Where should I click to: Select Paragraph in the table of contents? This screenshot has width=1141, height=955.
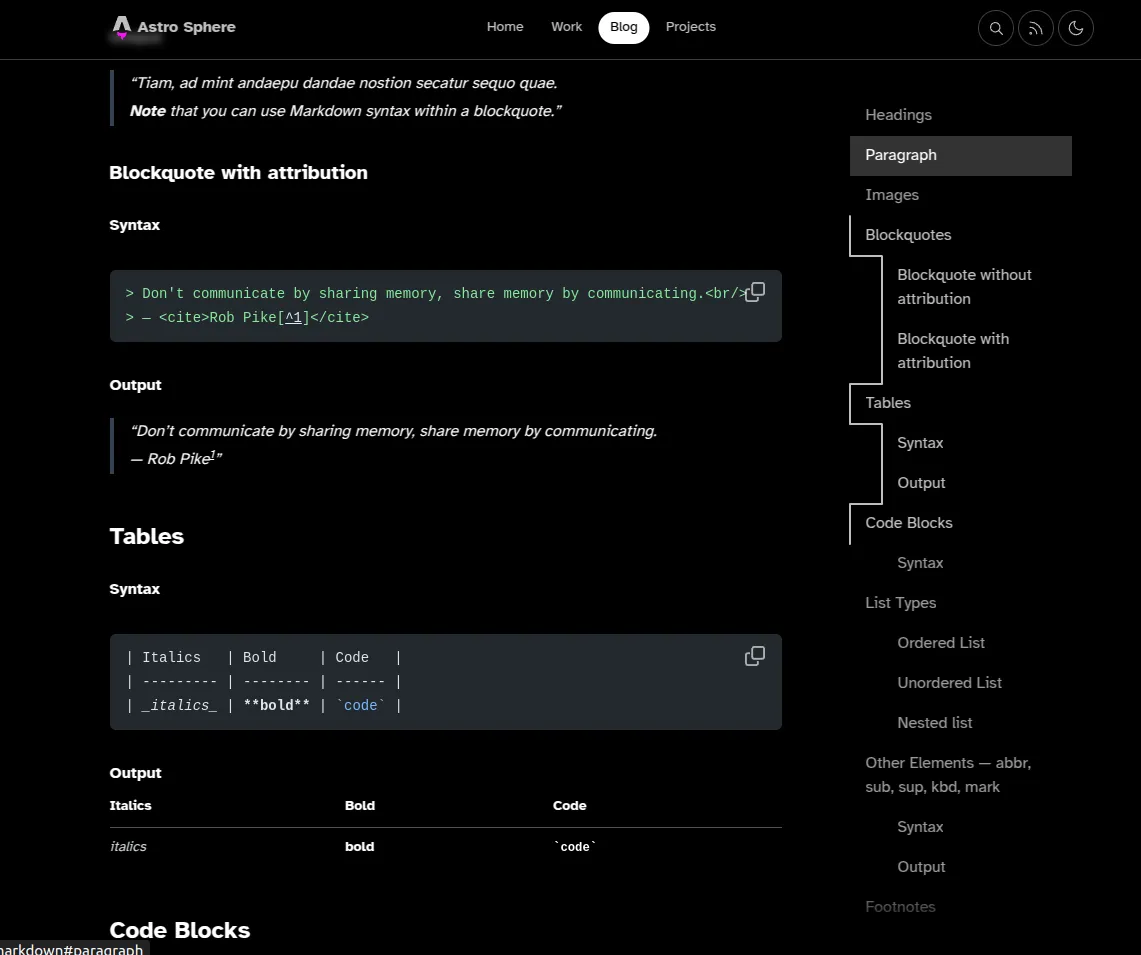tap(961, 155)
